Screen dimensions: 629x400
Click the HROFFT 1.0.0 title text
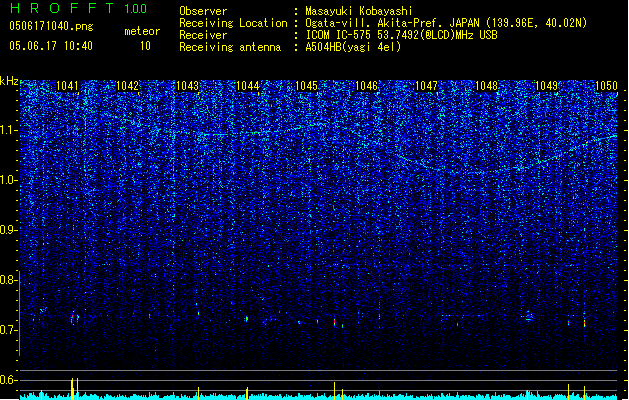79,8
